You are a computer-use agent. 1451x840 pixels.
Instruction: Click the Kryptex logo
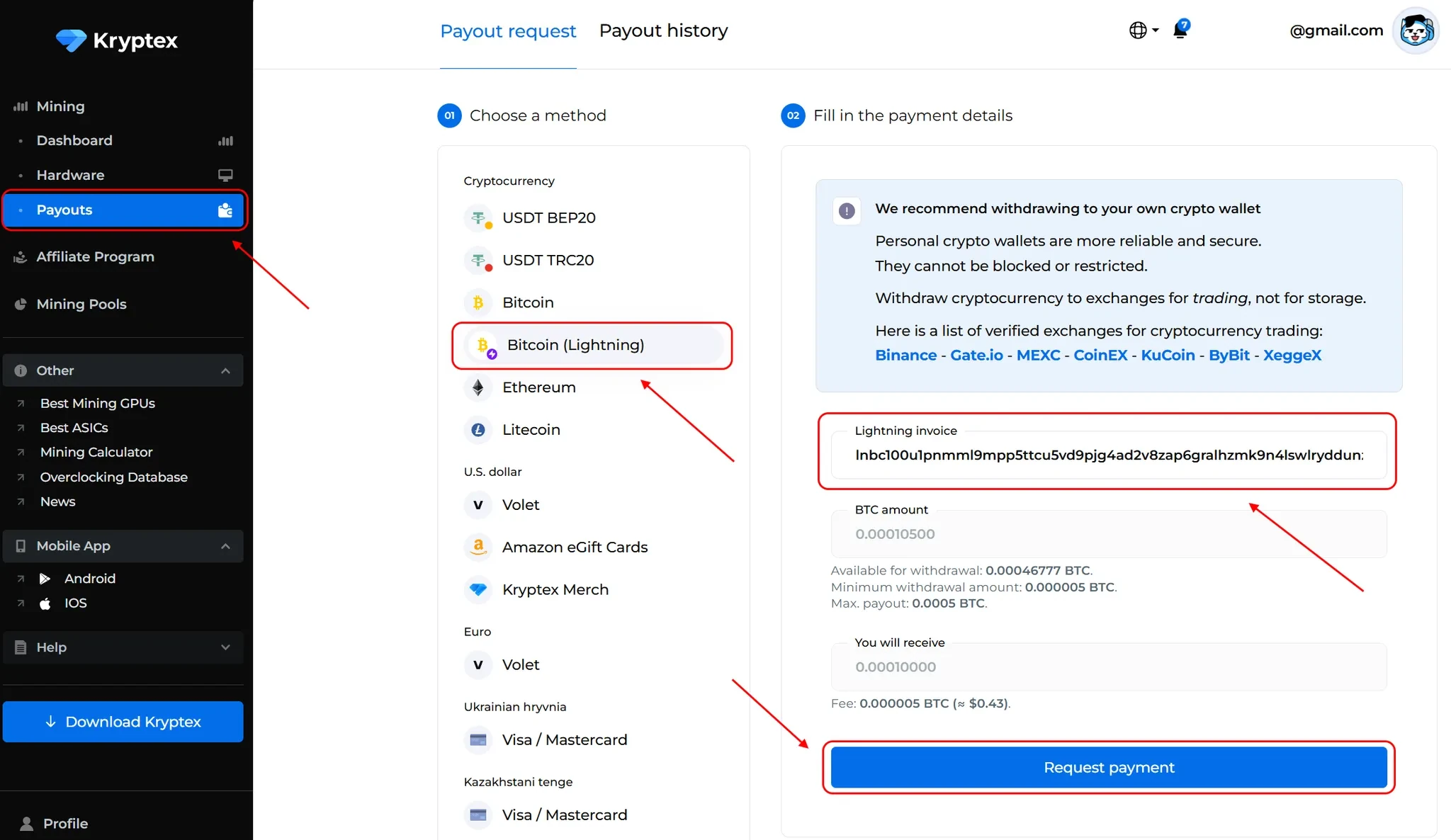[x=117, y=40]
